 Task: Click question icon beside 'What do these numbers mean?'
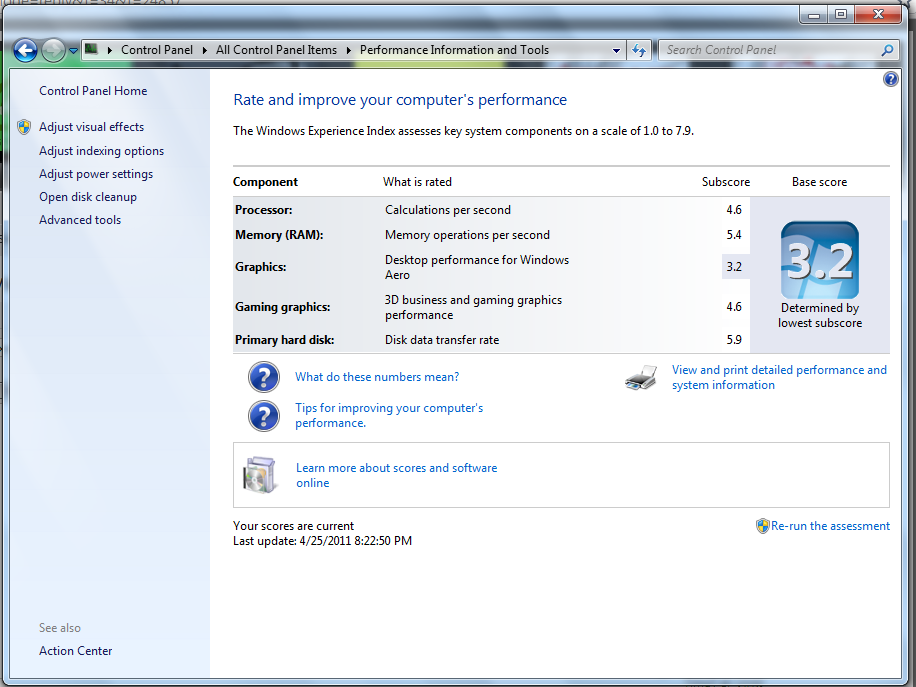point(264,377)
